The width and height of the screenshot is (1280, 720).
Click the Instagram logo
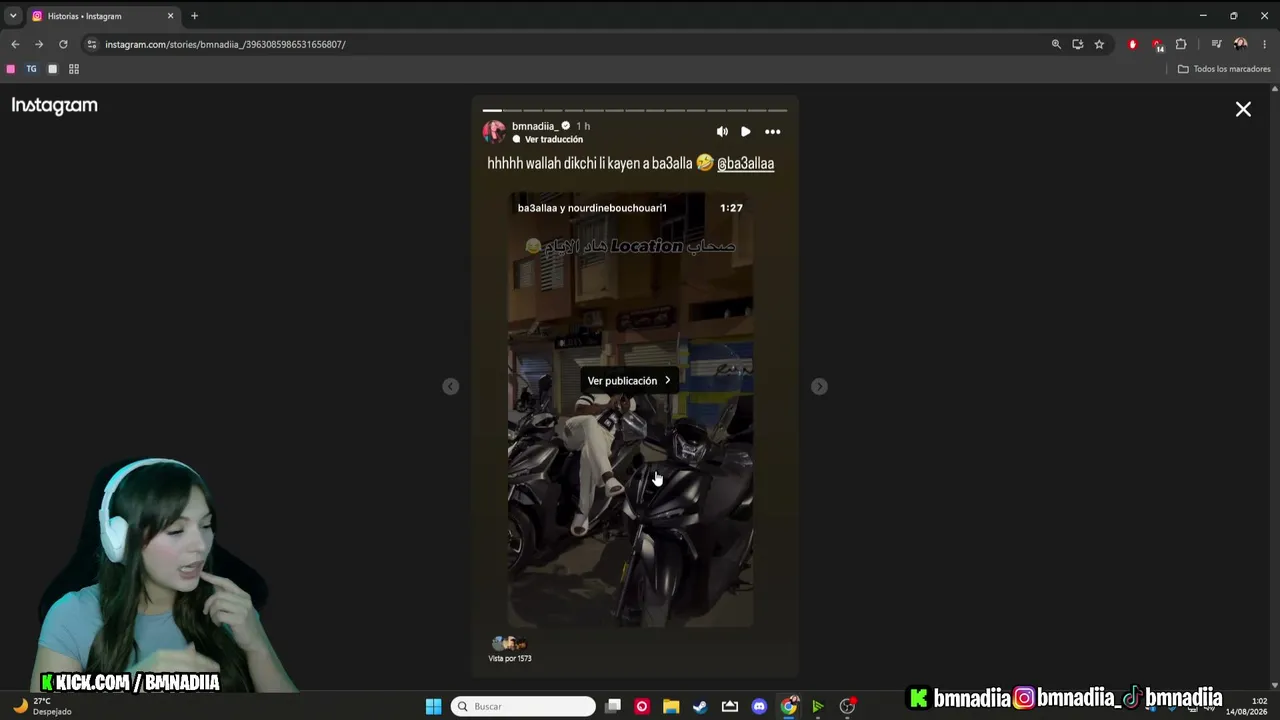55,106
